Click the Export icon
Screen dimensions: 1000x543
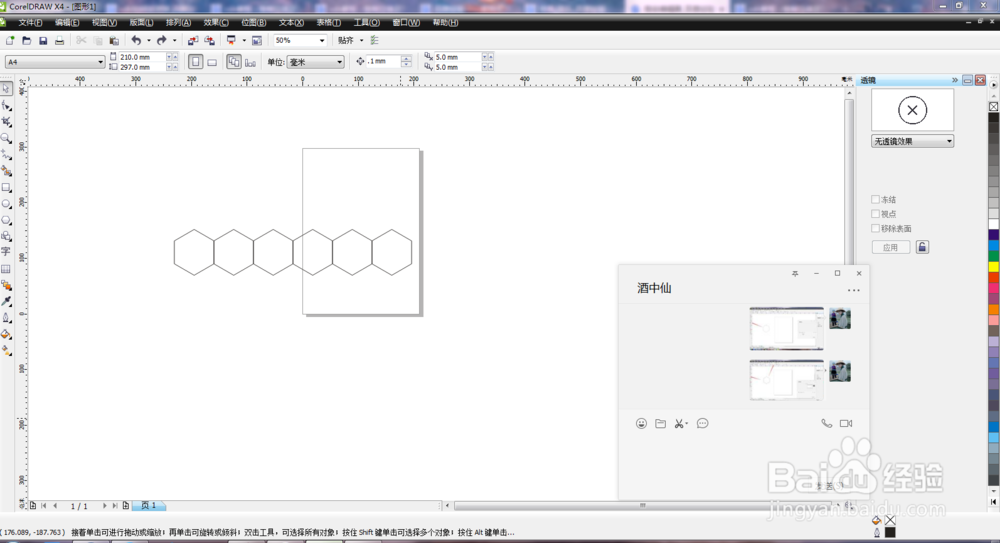click(209, 40)
